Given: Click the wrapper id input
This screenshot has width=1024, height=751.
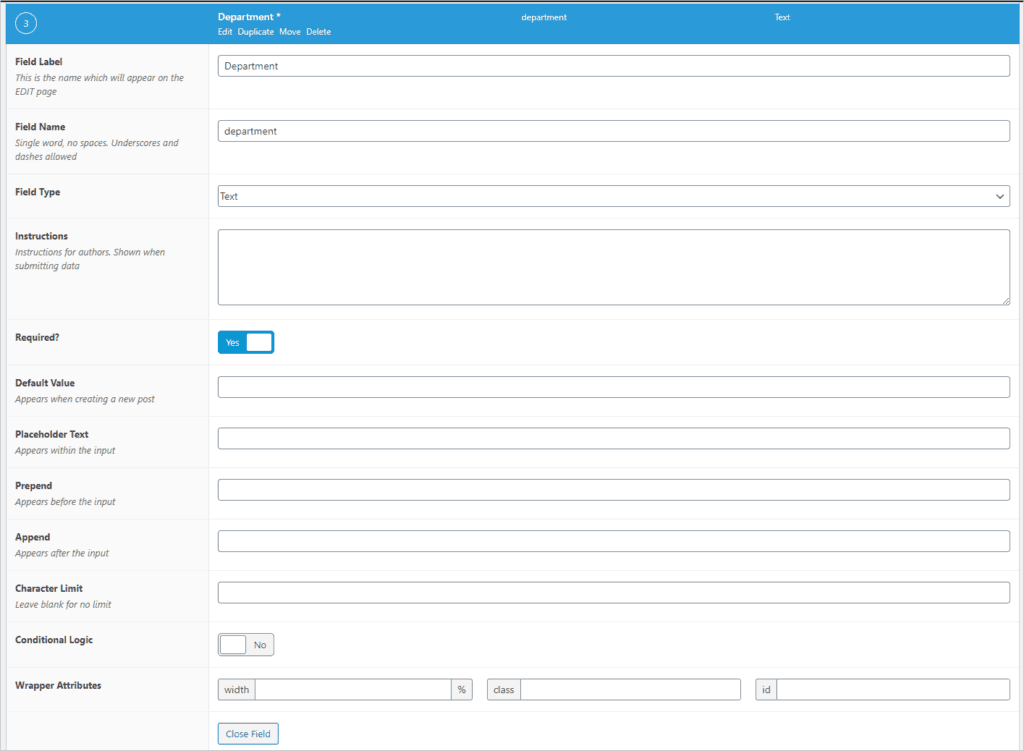Looking at the screenshot, I should (x=892, y=690).
